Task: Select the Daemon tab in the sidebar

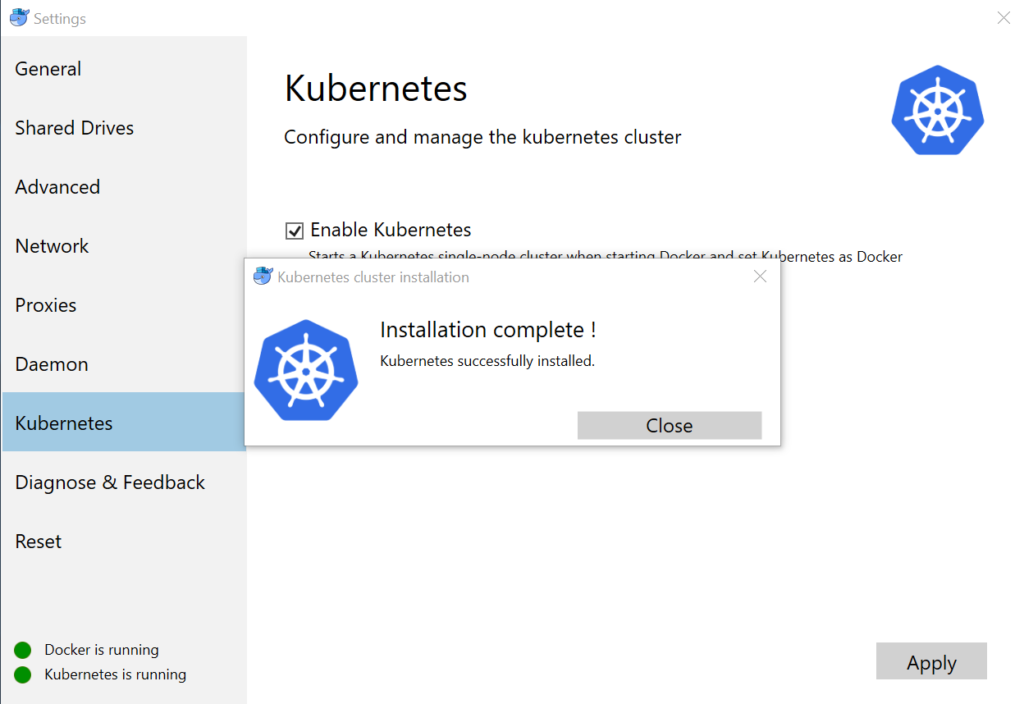Action: pos(51,364)
